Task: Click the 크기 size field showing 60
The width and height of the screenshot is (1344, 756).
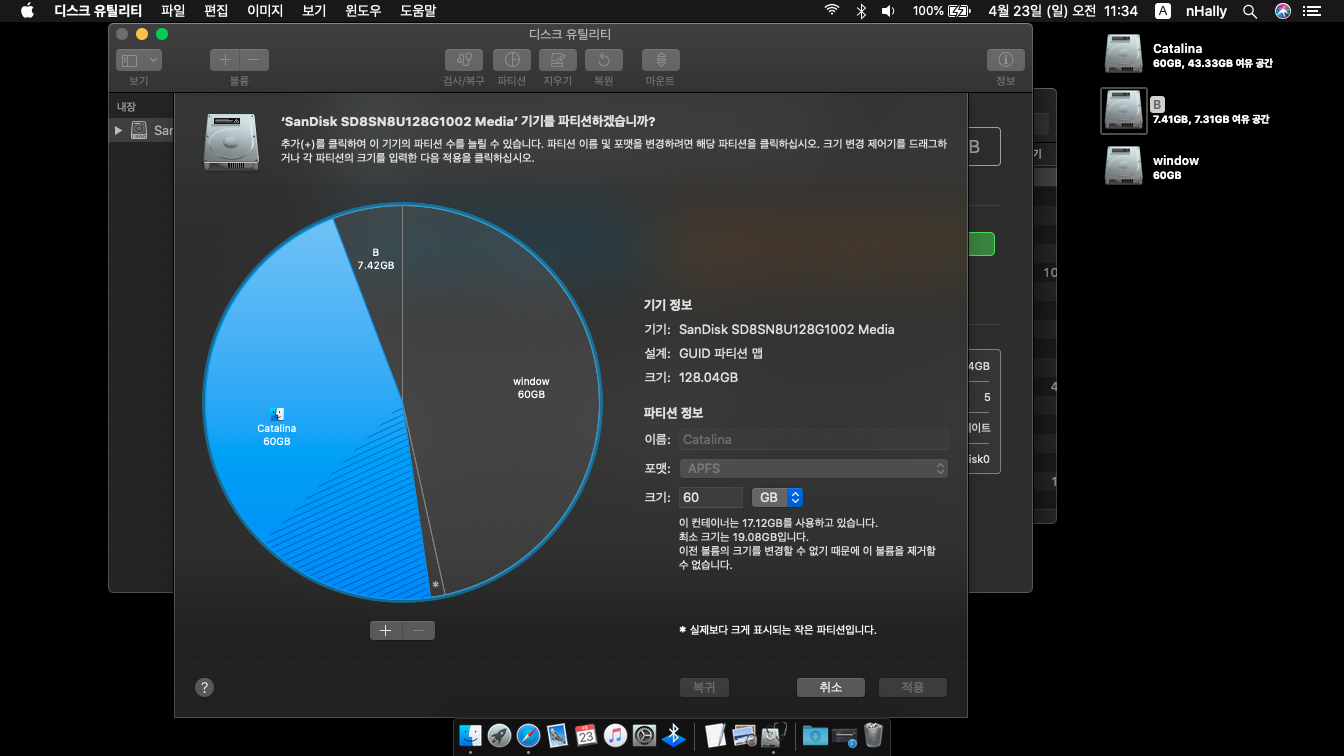Action: point(710,497)
